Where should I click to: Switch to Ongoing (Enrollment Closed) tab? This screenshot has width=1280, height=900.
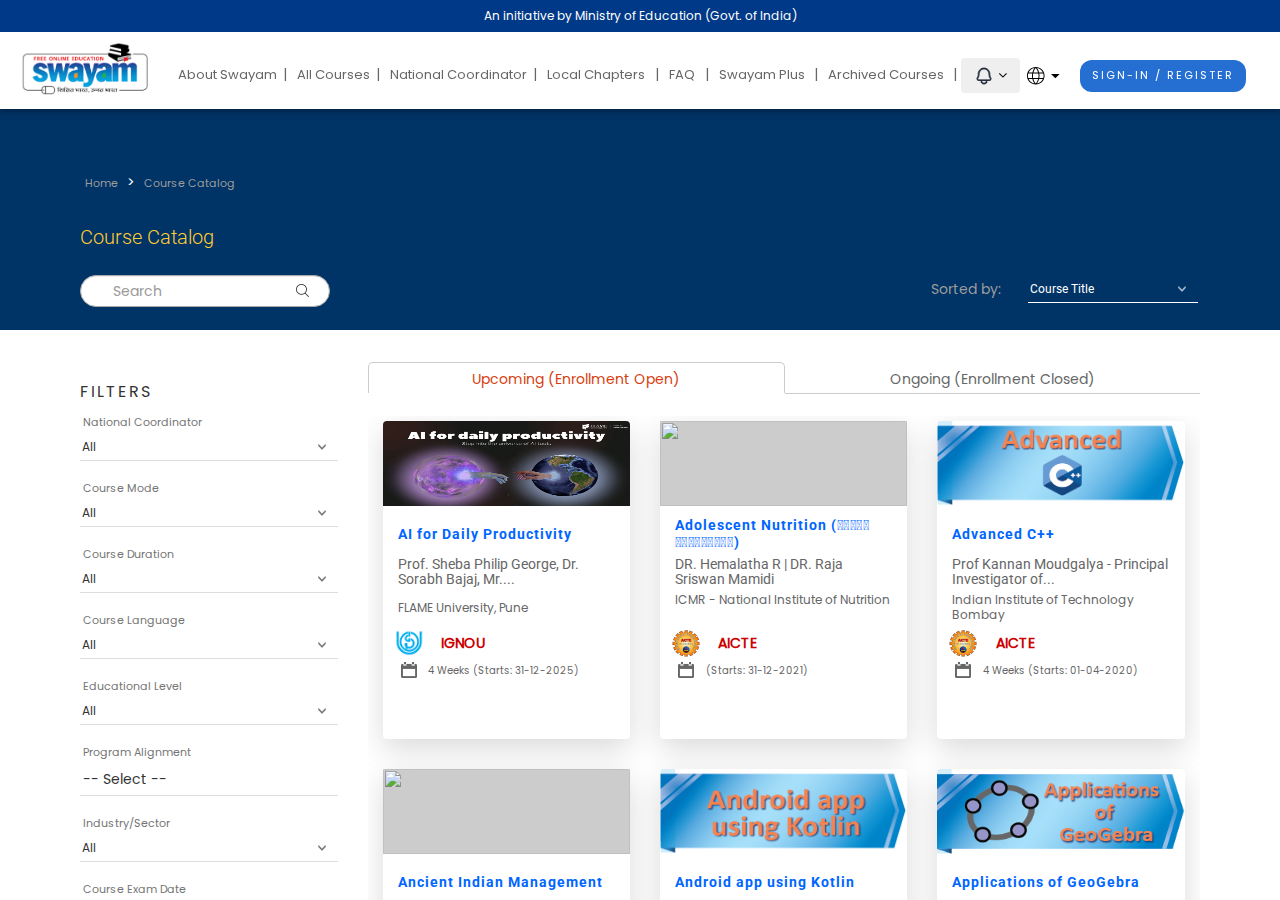click(992, 379)
